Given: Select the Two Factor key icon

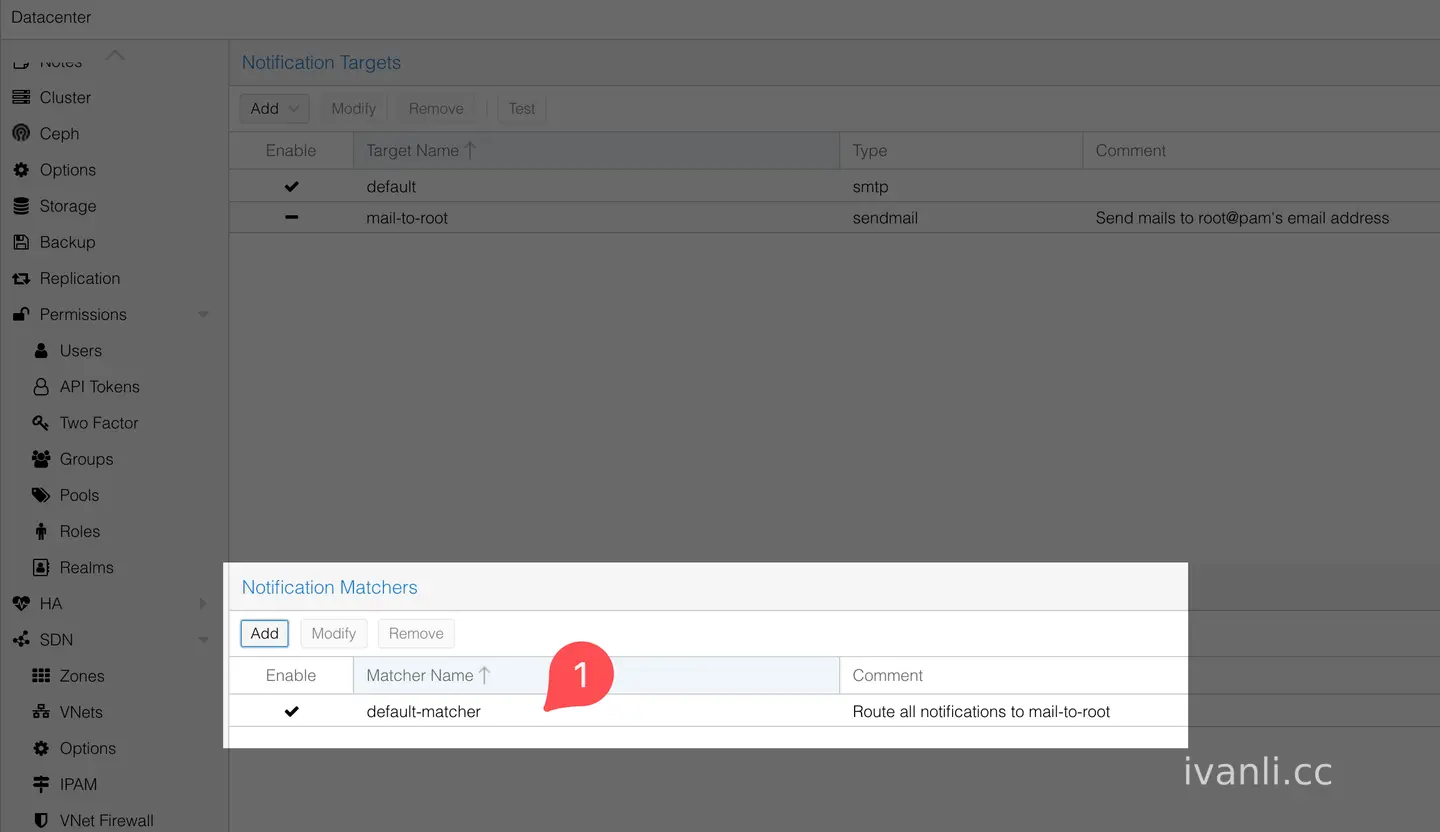Looking at the screenshot, I should click(x=41, y=423).
